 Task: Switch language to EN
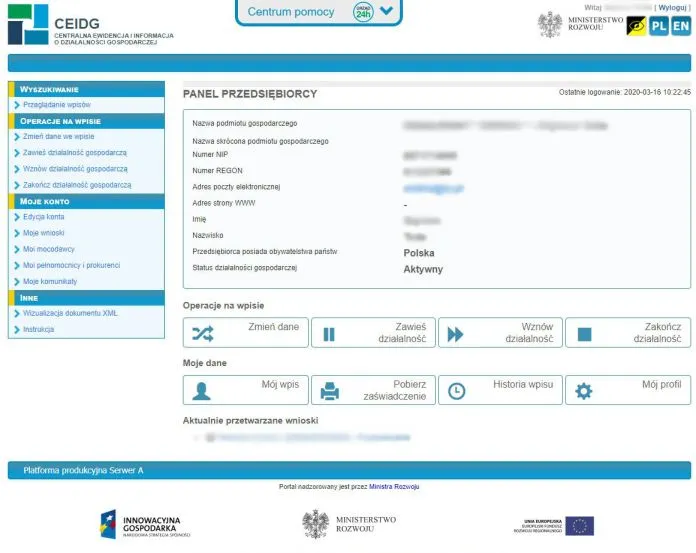click(x=680, y=26)
